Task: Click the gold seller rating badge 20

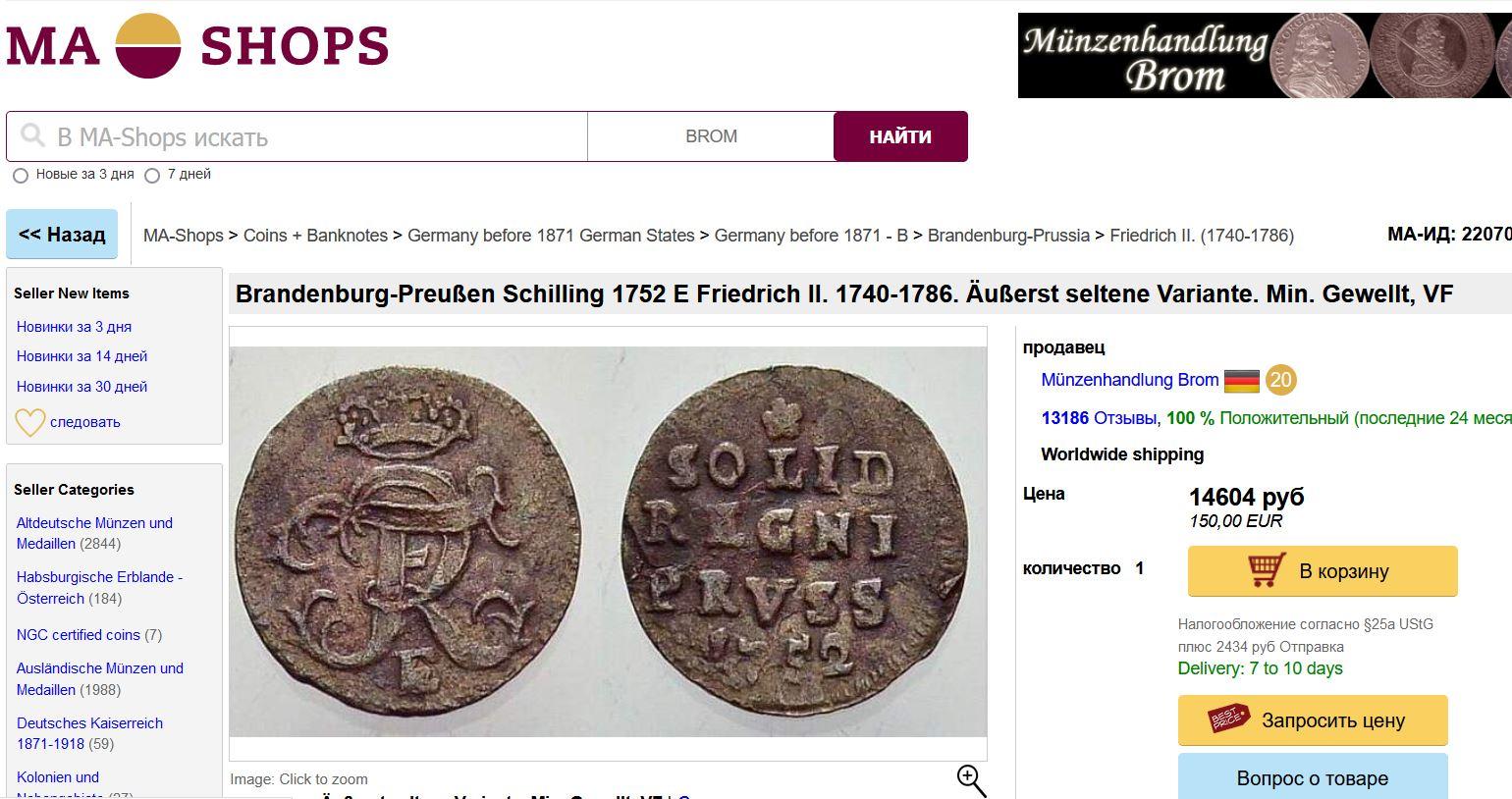Action: coord(1280,380)
